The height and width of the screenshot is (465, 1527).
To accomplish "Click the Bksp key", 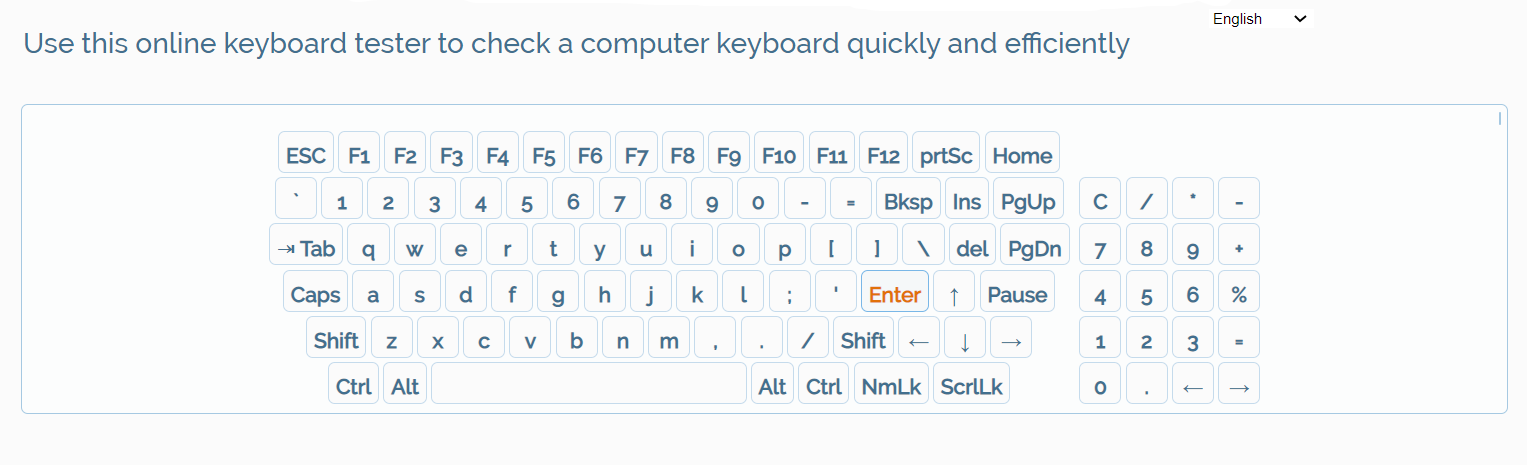I will tap(908, 201).
